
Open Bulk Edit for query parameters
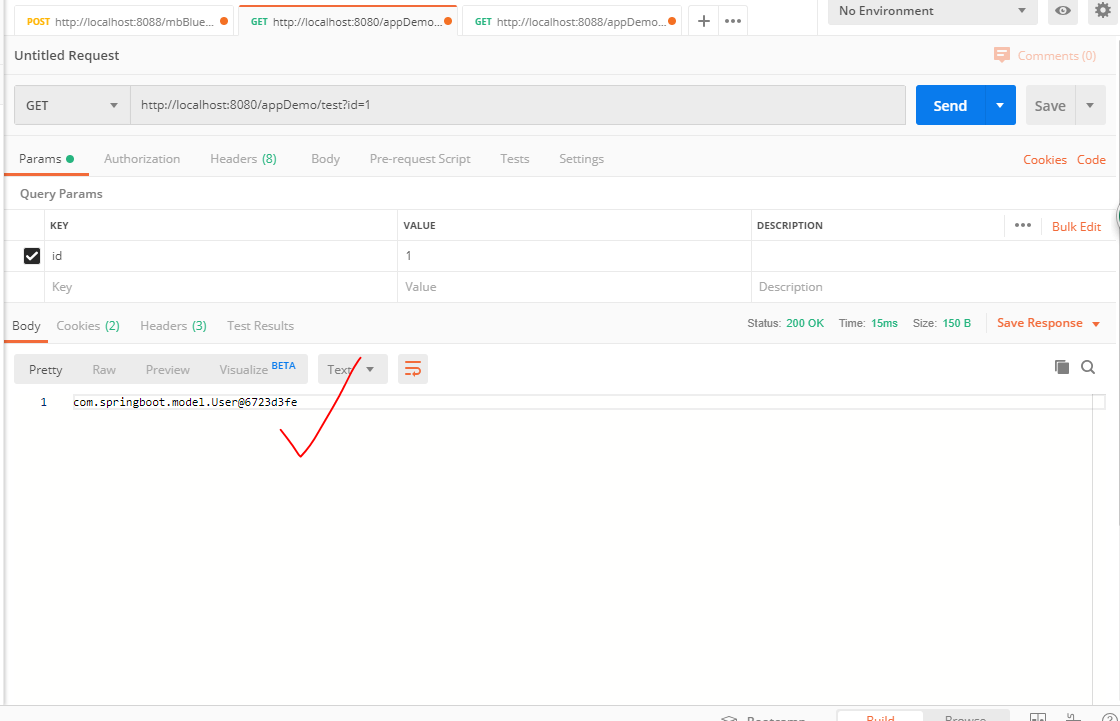1076,226
